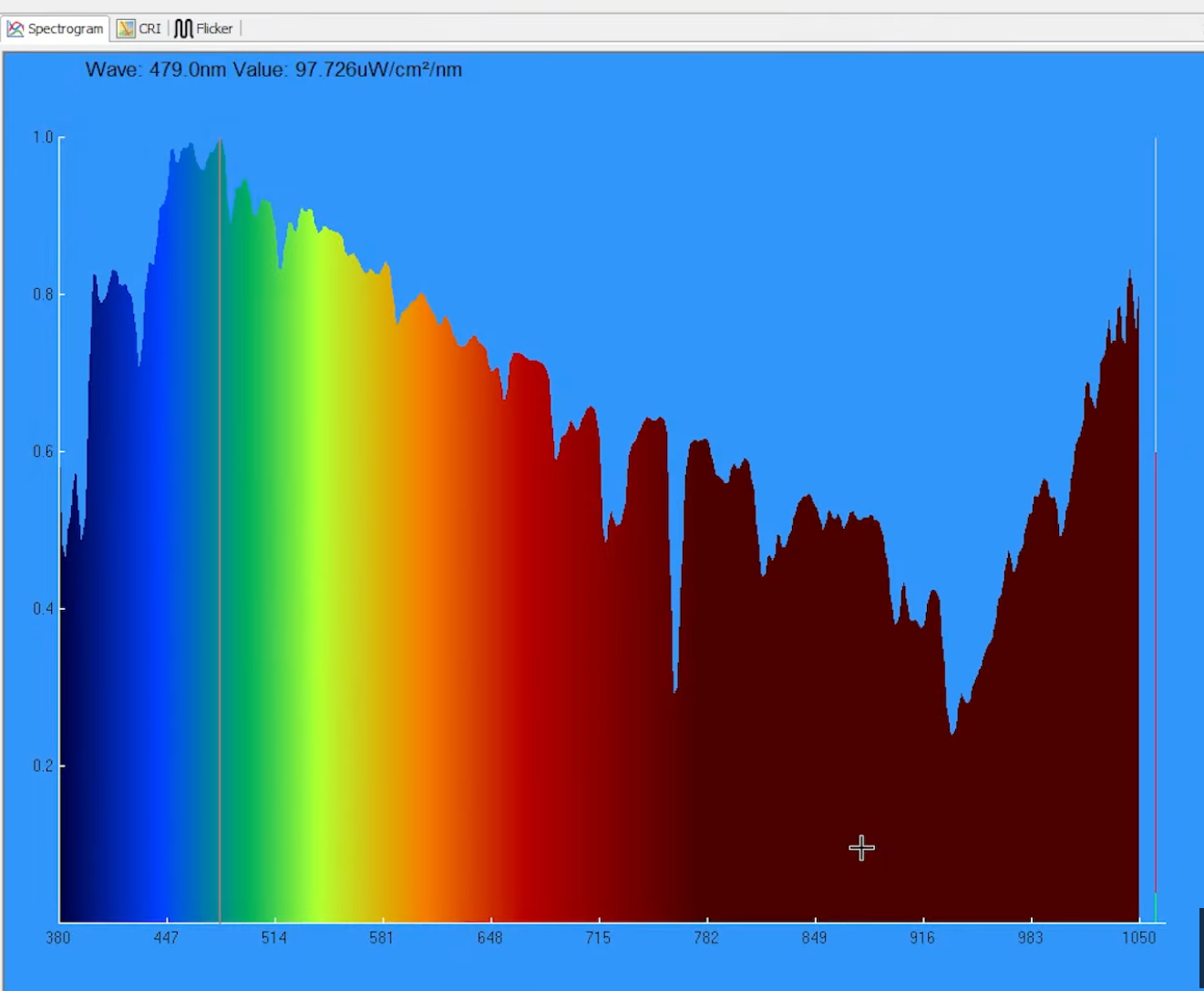Click the 1050 wavelength axis label
The image size is (1204, 991).
(1138, 937)
